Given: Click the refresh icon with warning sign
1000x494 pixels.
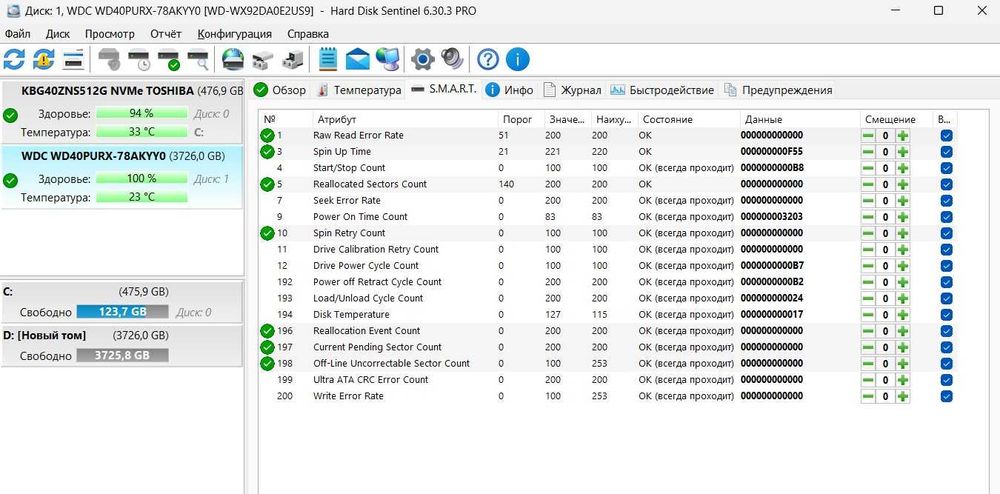Looking at the screenshot, I should (43, 60).
